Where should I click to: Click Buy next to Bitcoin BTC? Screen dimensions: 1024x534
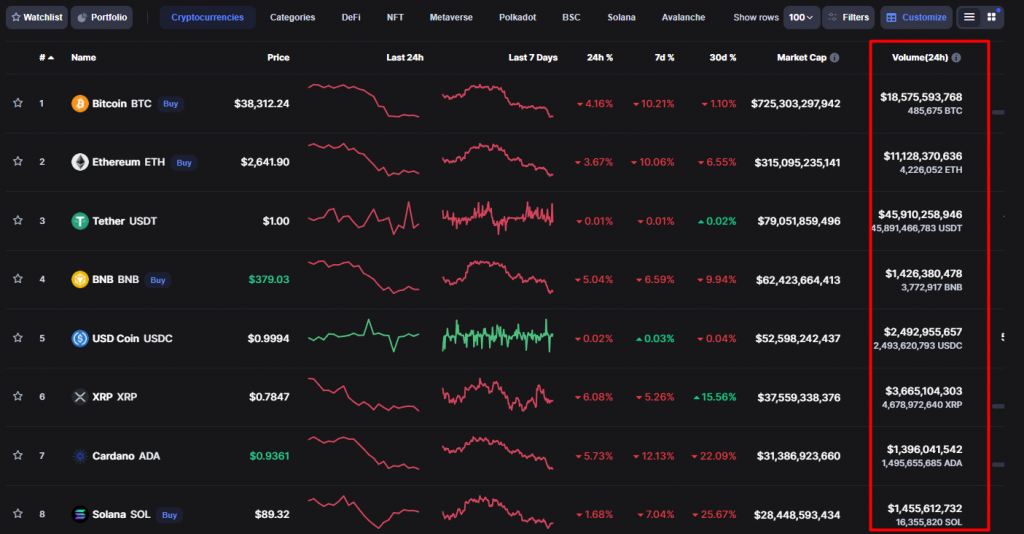tap(170, 104)
